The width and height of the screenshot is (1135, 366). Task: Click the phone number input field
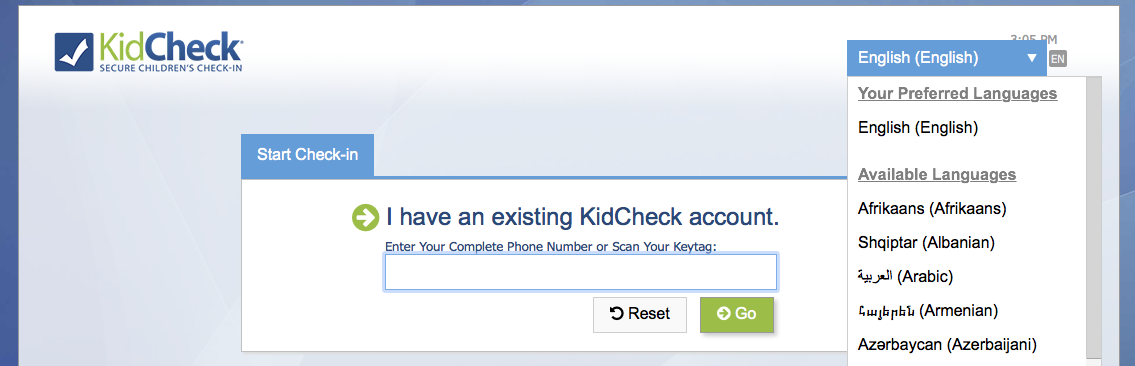[x=581, y=272]
